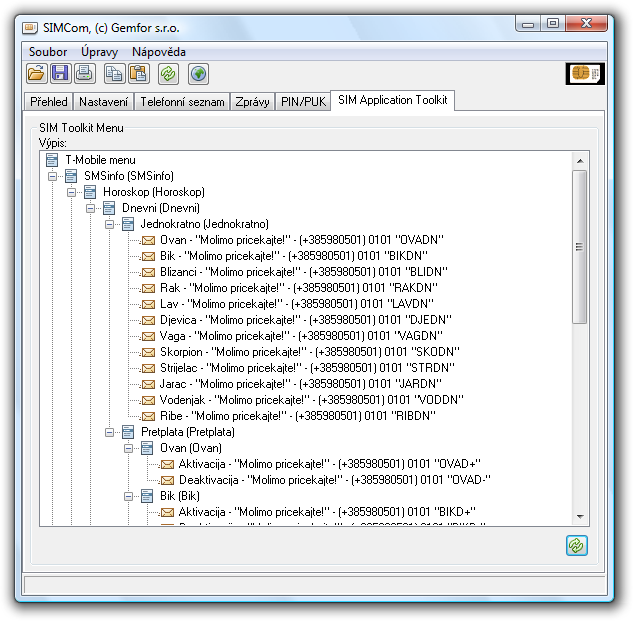This screenshot has width=633, height=621.
Task: Collapse the Jednokratno tree node
Action: click(x=110, y=224)
